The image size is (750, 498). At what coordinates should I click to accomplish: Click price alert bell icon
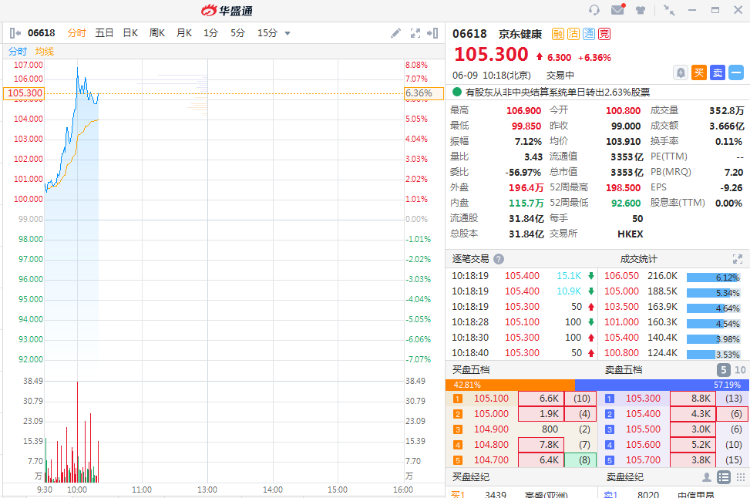point(680,72)
